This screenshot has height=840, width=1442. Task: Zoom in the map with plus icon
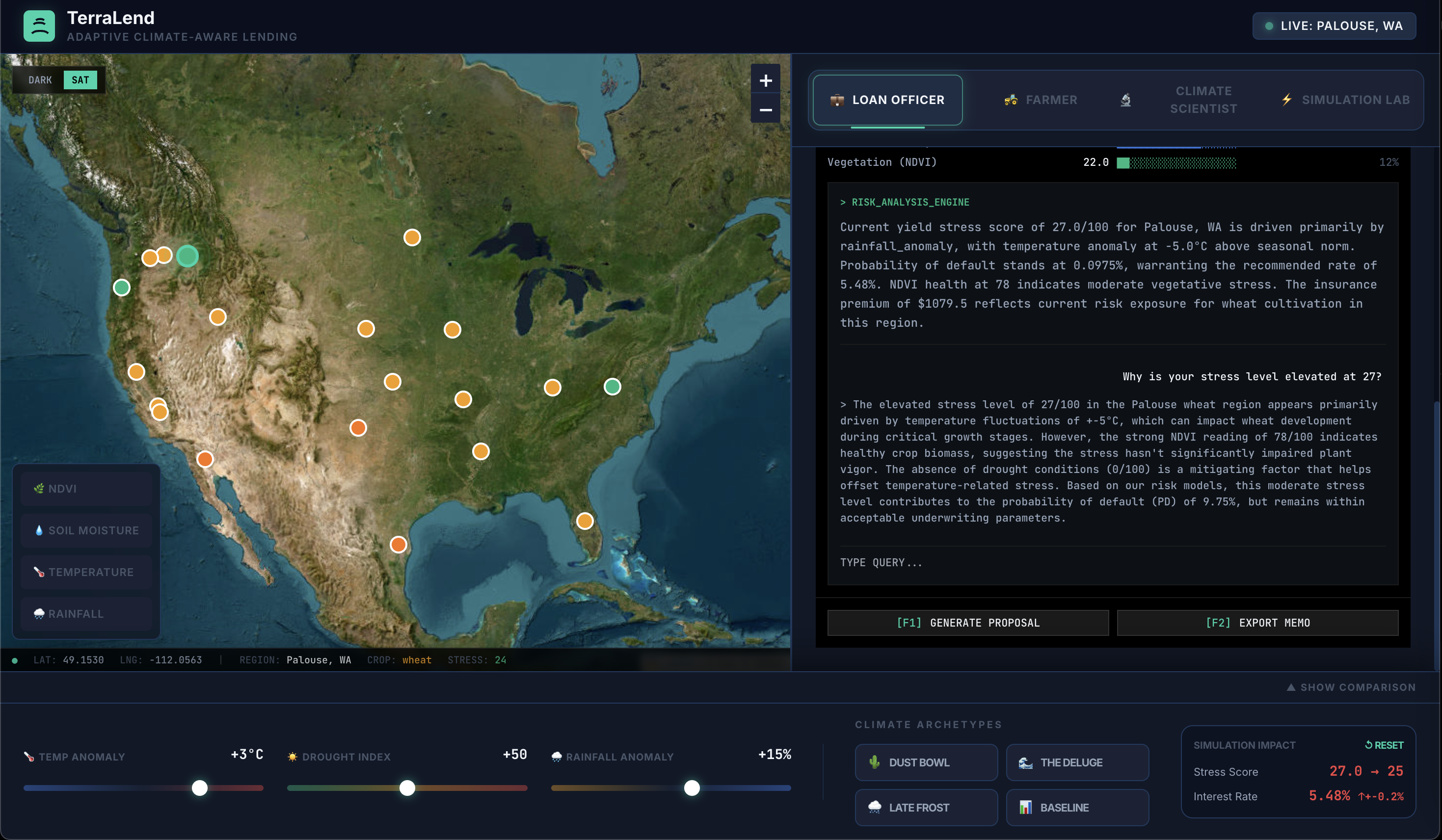pos(765,80)
